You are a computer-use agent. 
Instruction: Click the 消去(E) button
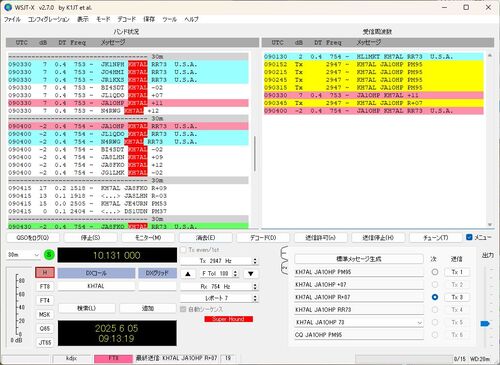tap(205, 238)
